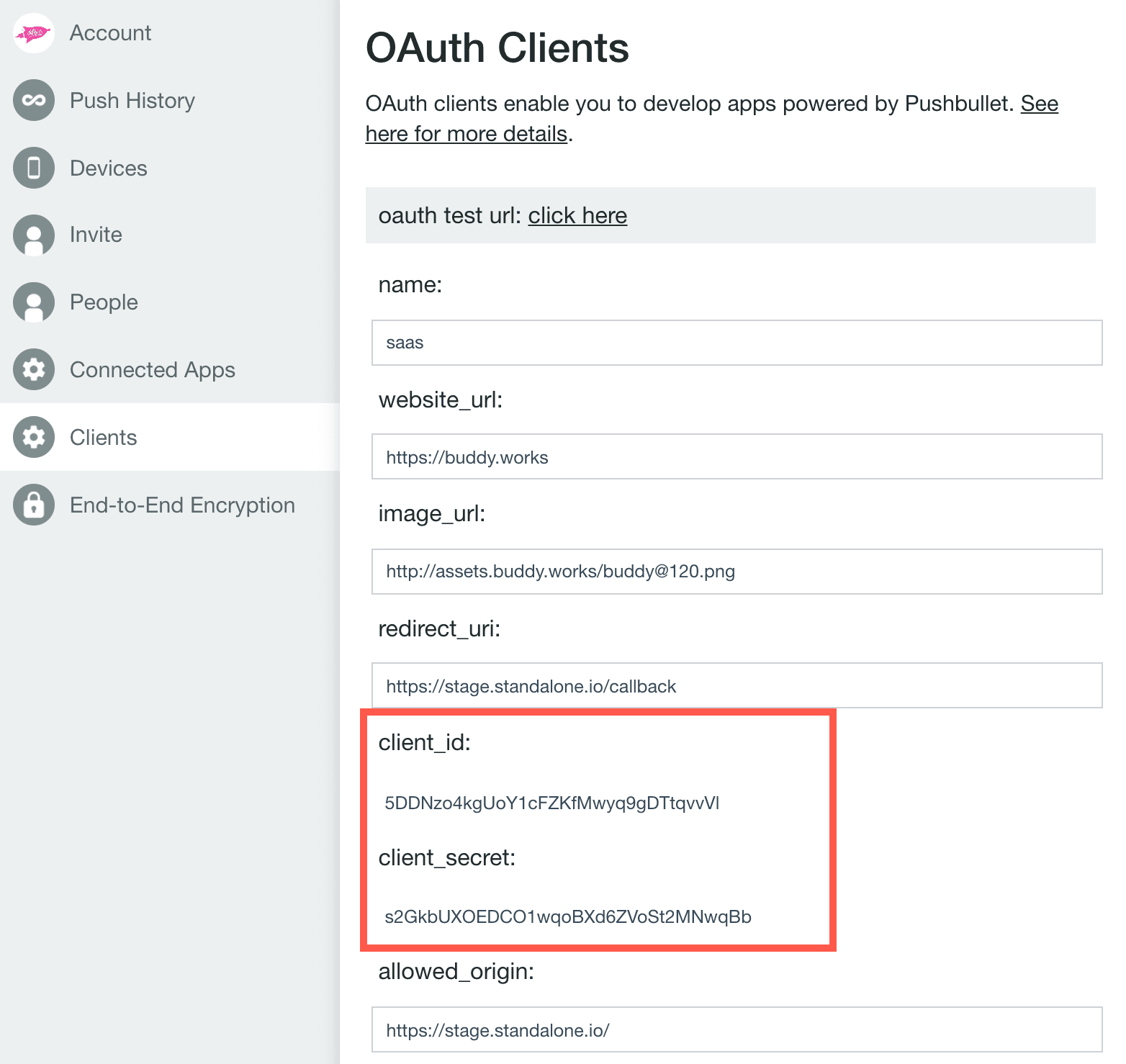Click the name field containing 'saas'
Image resolution: width=1126 pixels, height=1064 pixels.
[x=737, y=343]
